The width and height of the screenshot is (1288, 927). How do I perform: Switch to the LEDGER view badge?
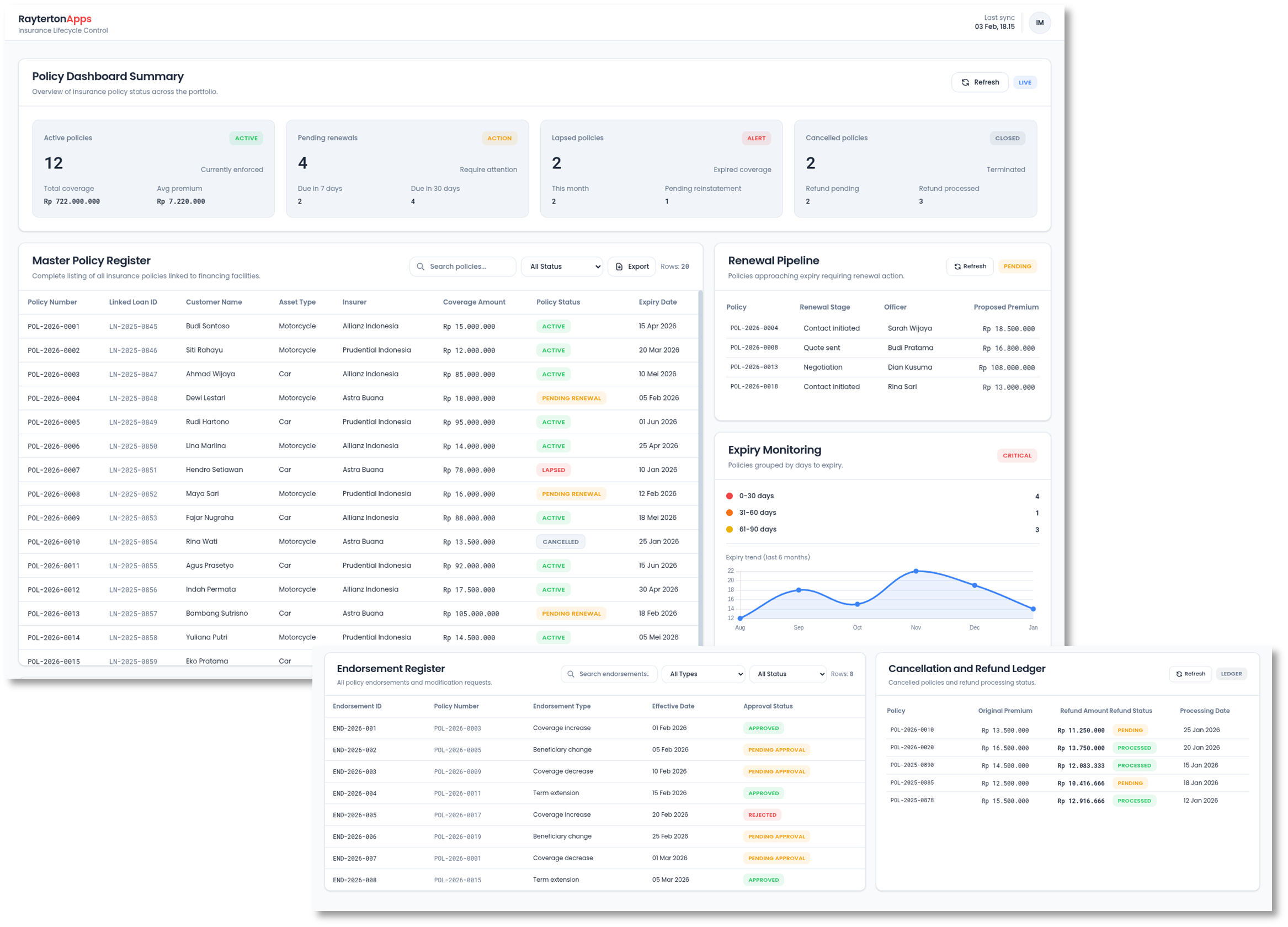point(1231,674)
